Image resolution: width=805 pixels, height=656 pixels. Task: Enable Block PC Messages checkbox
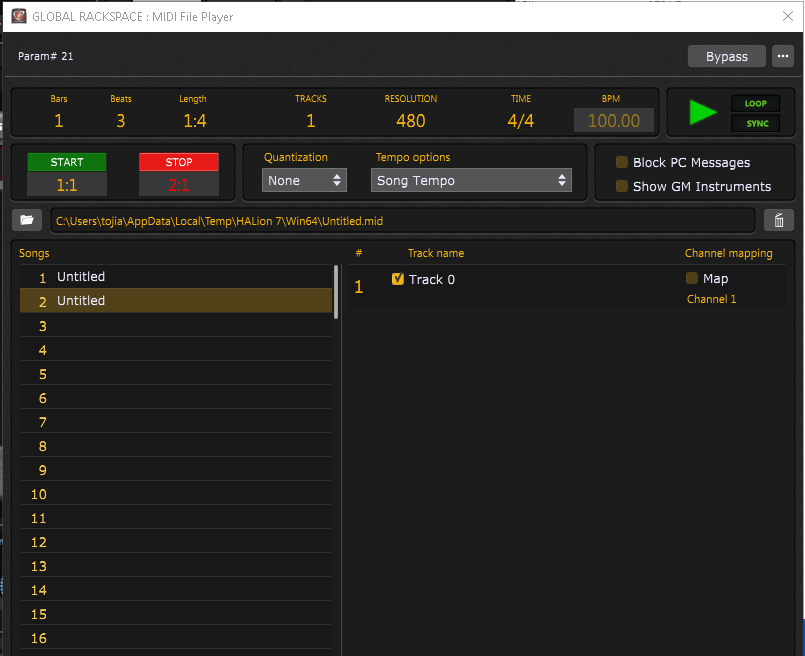pos(622,162)
